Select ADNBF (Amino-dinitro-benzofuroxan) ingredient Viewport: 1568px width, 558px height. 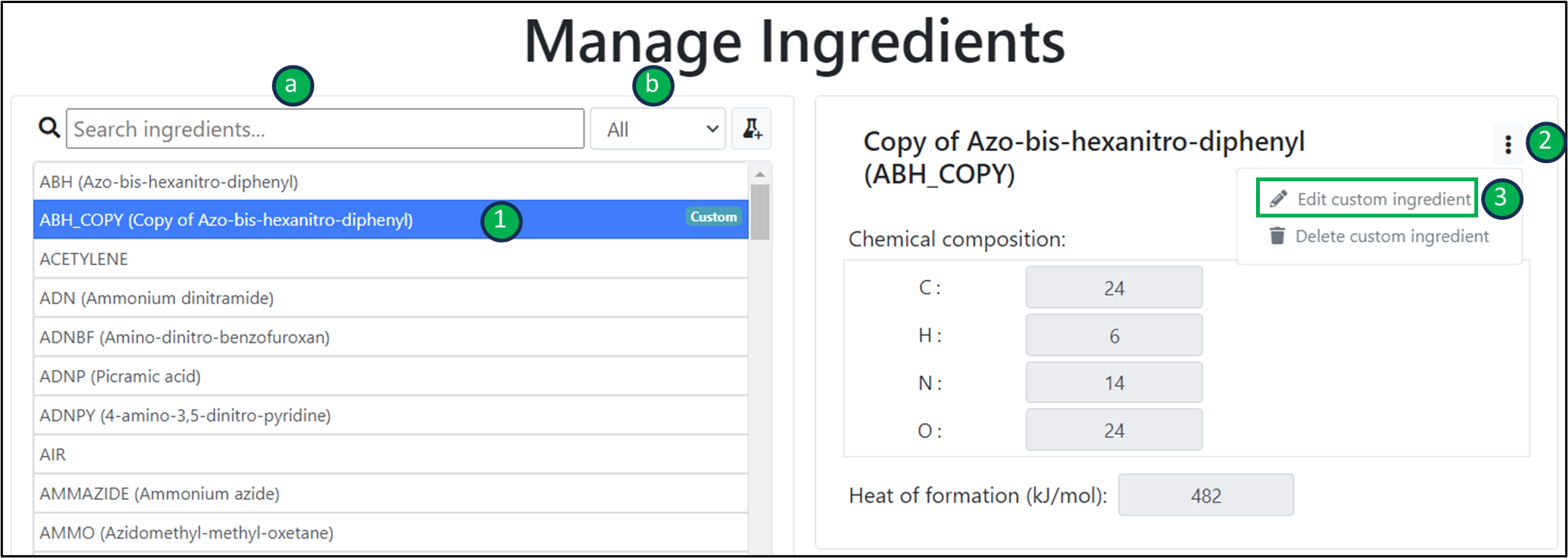tap(184, 338)
